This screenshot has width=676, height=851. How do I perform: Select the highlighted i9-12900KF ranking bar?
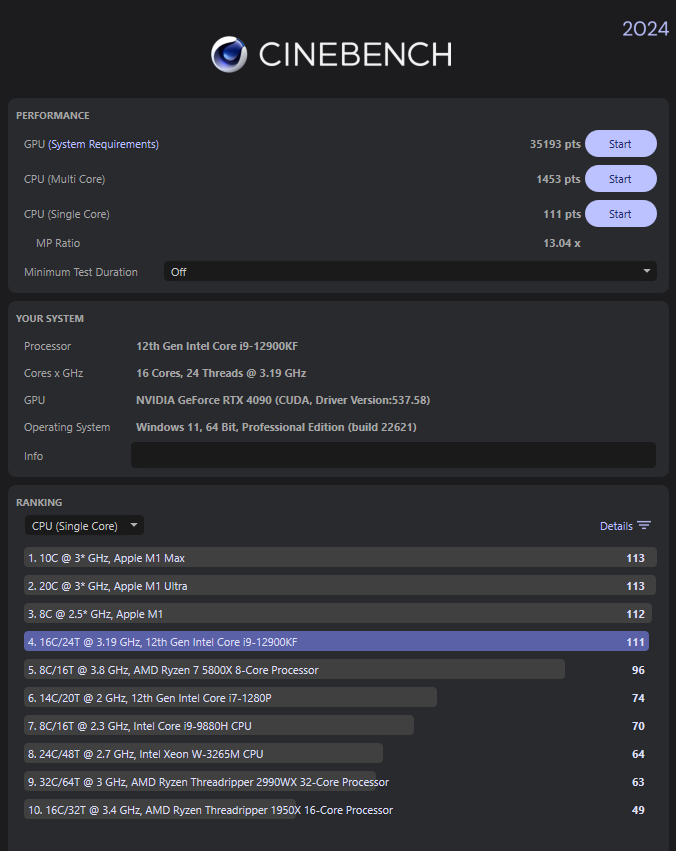click(336, 642)
